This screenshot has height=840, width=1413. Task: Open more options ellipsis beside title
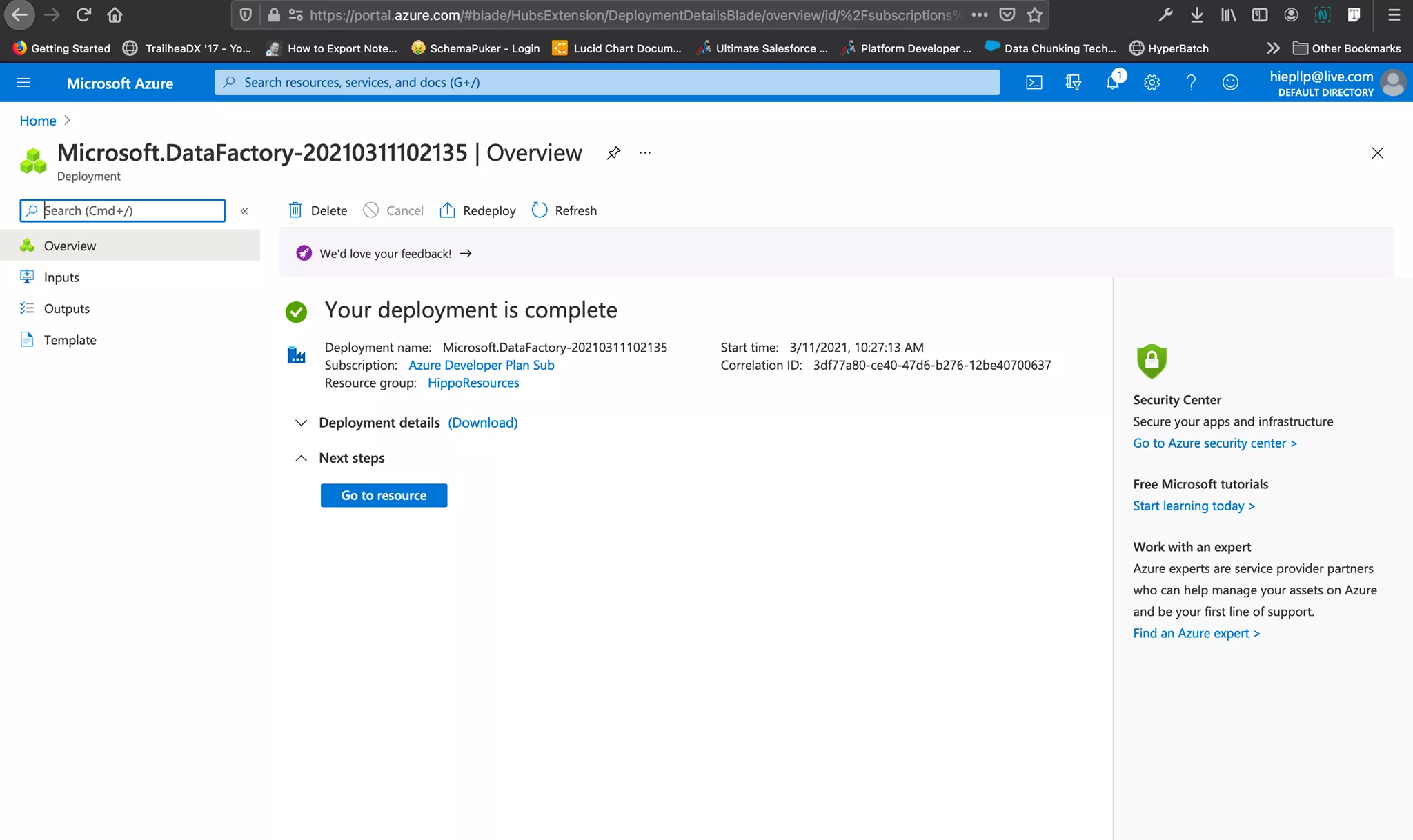(x=645, y=153)
